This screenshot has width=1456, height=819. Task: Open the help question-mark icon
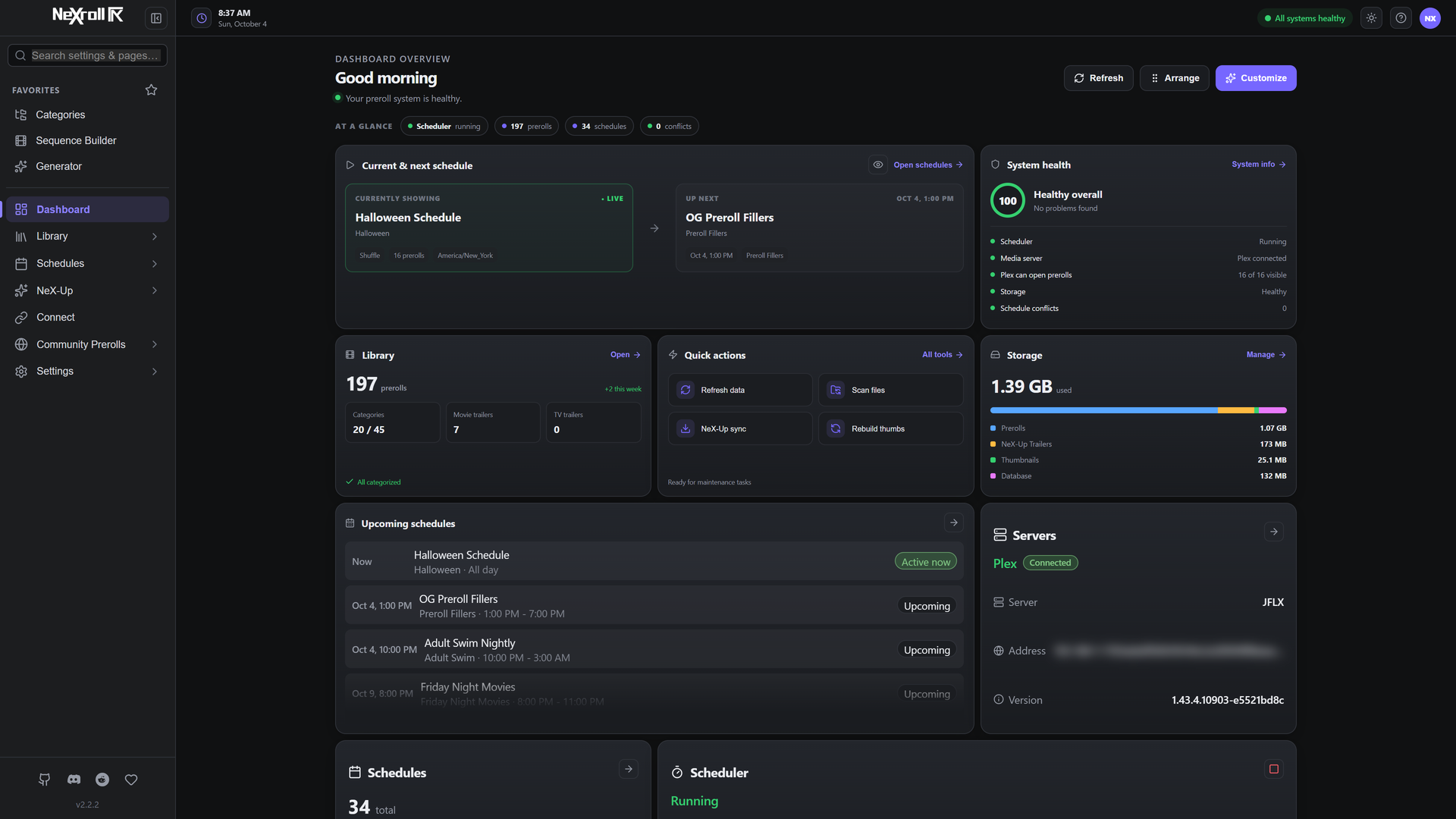coord(1401,18)
